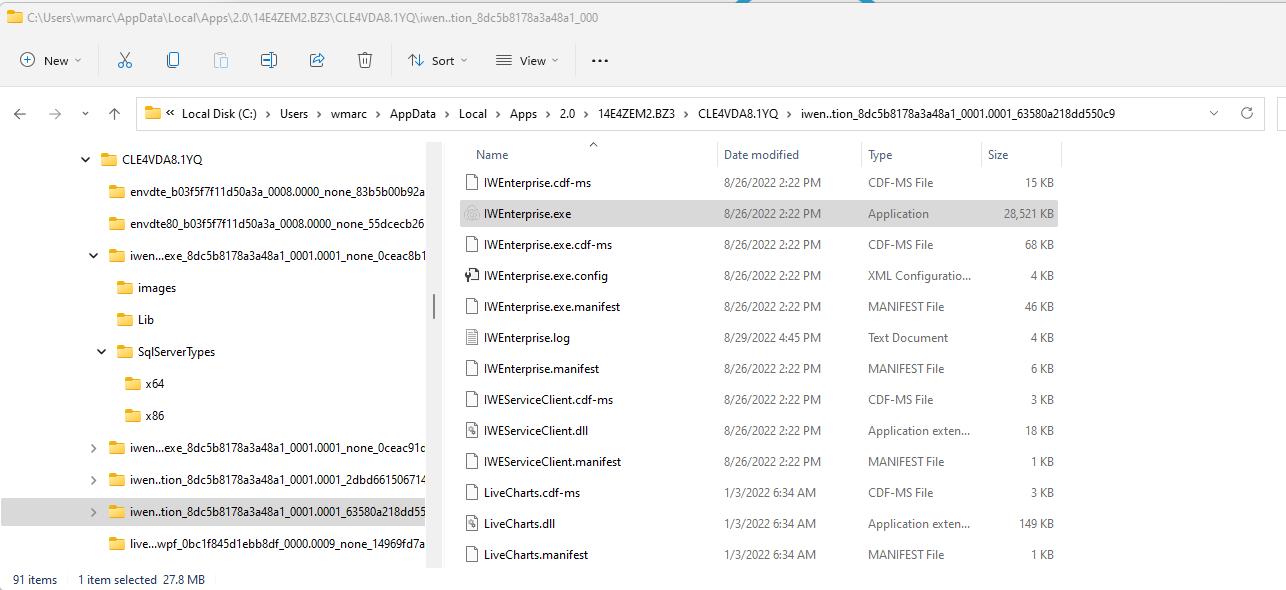
Task: Open the See more ellipsis menu
Action: click(600, 61)
